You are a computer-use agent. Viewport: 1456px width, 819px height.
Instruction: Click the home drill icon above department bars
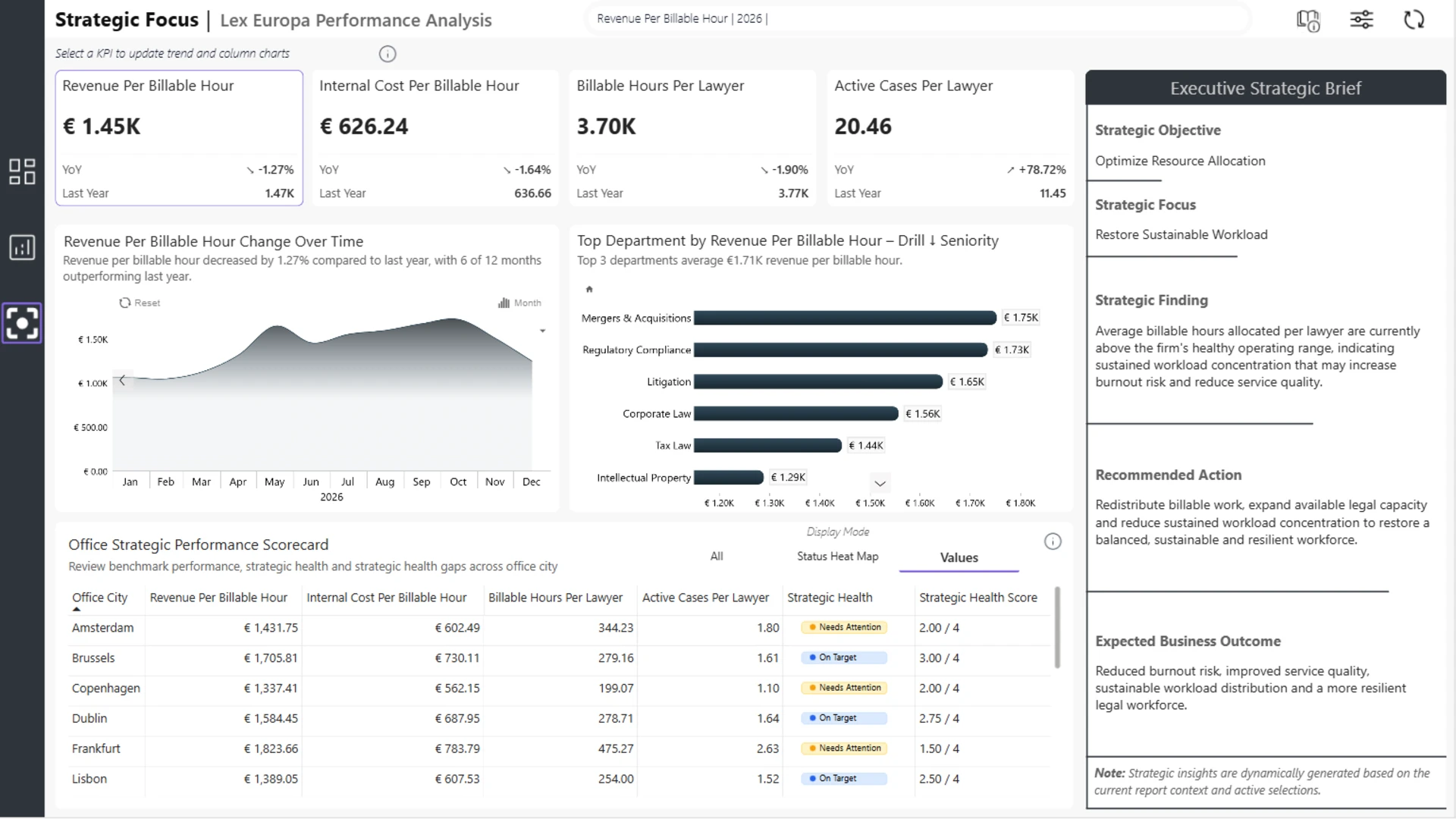pos(589,289)
